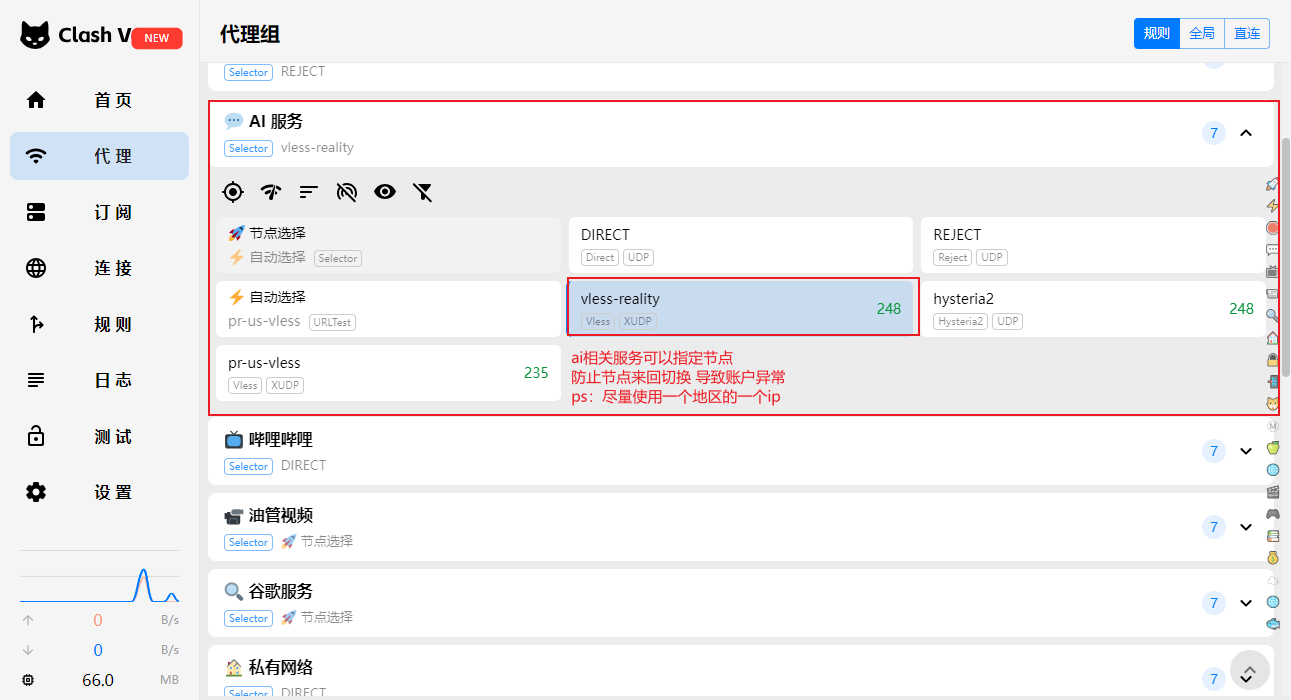Switch to 直连 direct mode
Image resolution: width=1291 pixels, height=700 pixels.
click(1247, 33)
